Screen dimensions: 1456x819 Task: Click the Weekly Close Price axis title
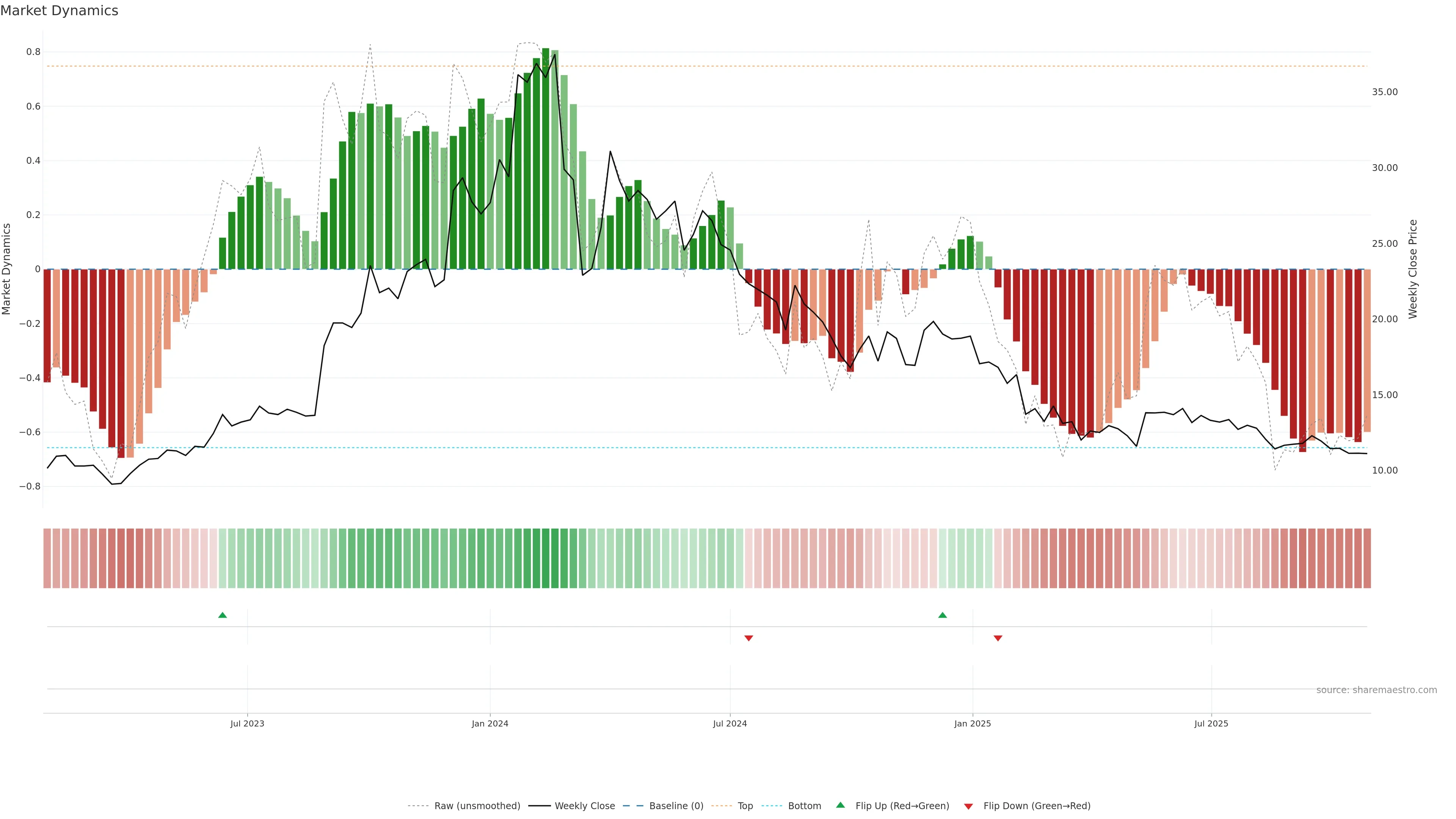tap(1412, 269)
